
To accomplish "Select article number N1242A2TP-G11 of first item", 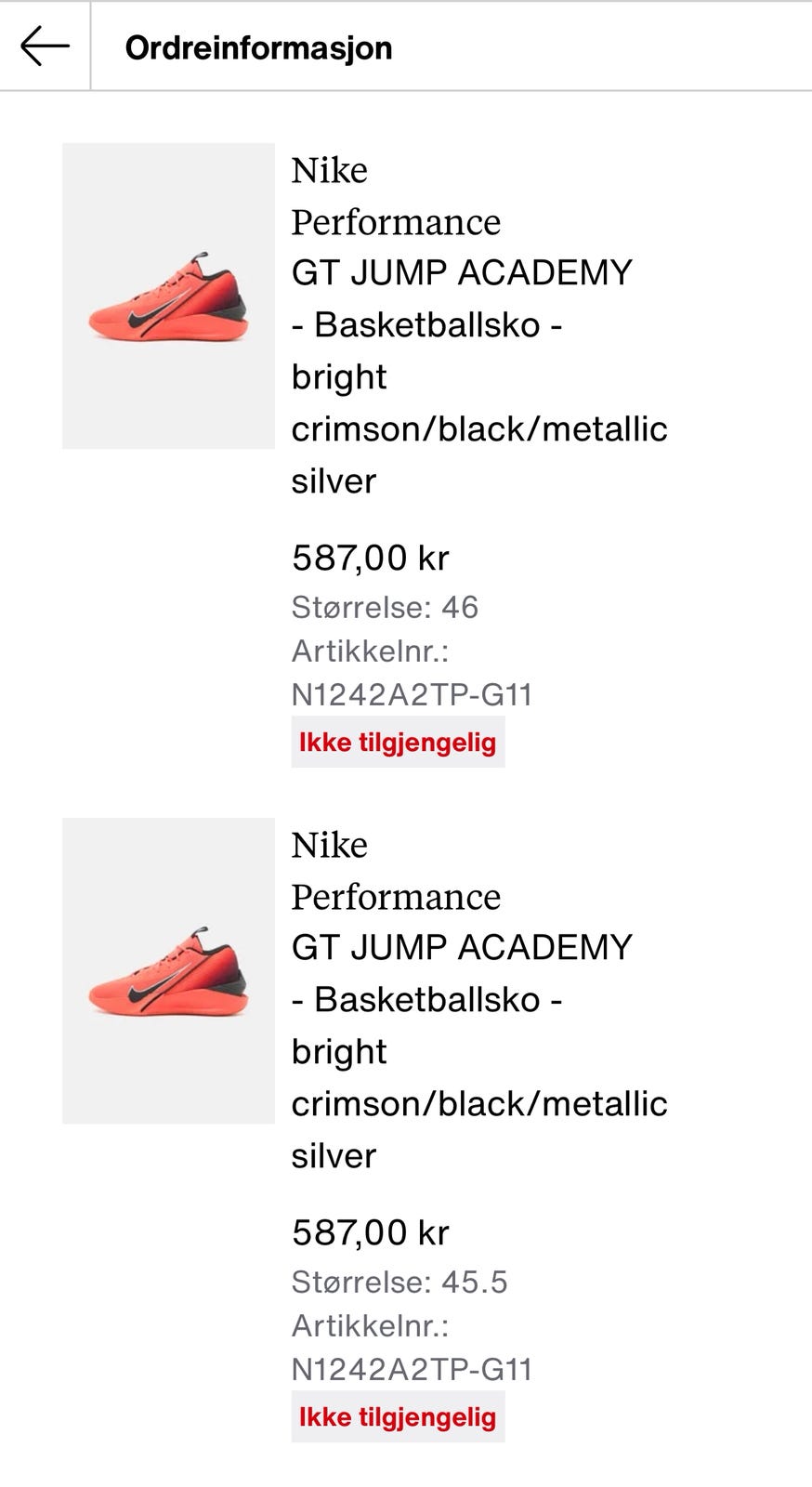I will pyautogui.click(x=412, y=694).
